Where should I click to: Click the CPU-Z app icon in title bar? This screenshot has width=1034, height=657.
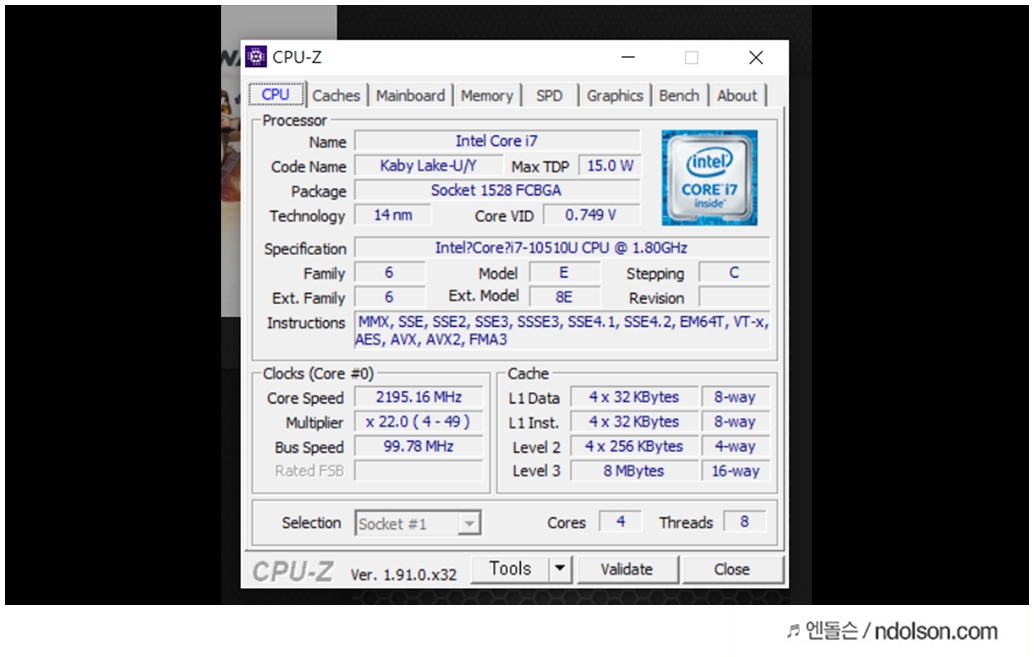pos(256,57)
